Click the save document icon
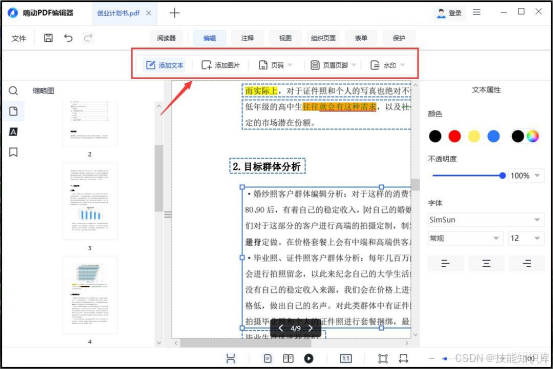 tap(48, 38)
